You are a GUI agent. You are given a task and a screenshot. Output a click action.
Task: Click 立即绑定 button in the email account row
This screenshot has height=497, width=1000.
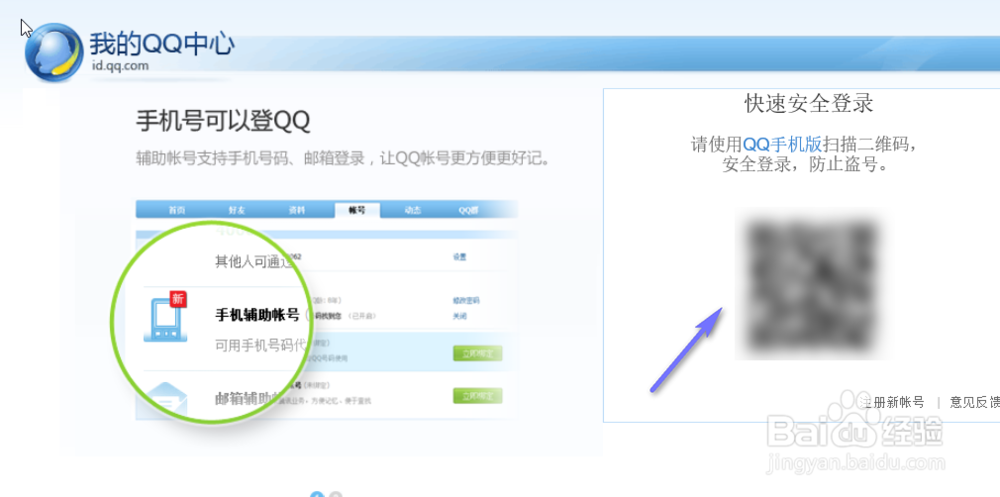point(478,396)
